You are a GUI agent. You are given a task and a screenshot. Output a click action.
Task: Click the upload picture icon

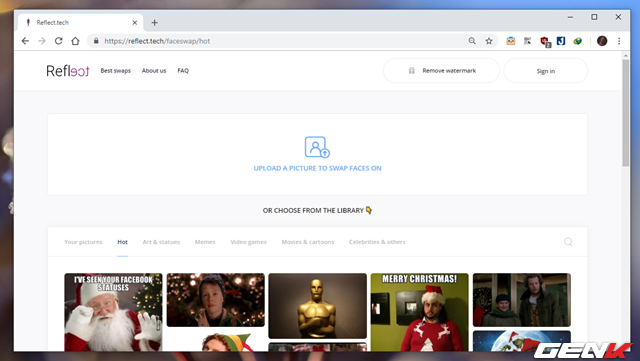coord(317,147)
